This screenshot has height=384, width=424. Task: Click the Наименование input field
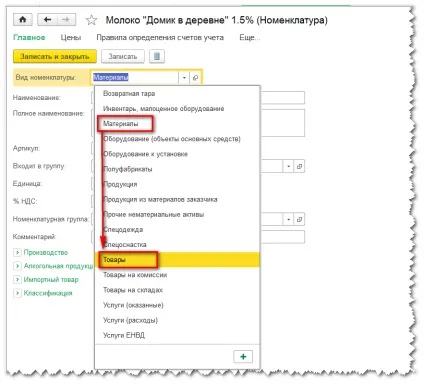(x=283, y=98)
